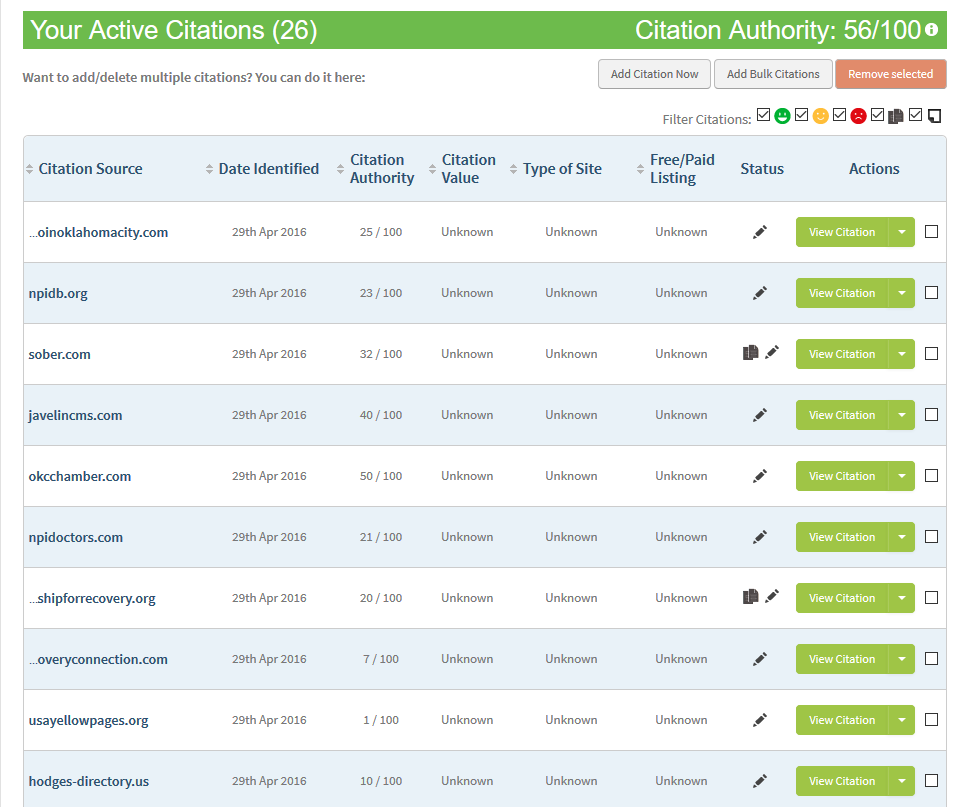Click the Remove selected button
960x807 pixels.
tap(891, 74)
